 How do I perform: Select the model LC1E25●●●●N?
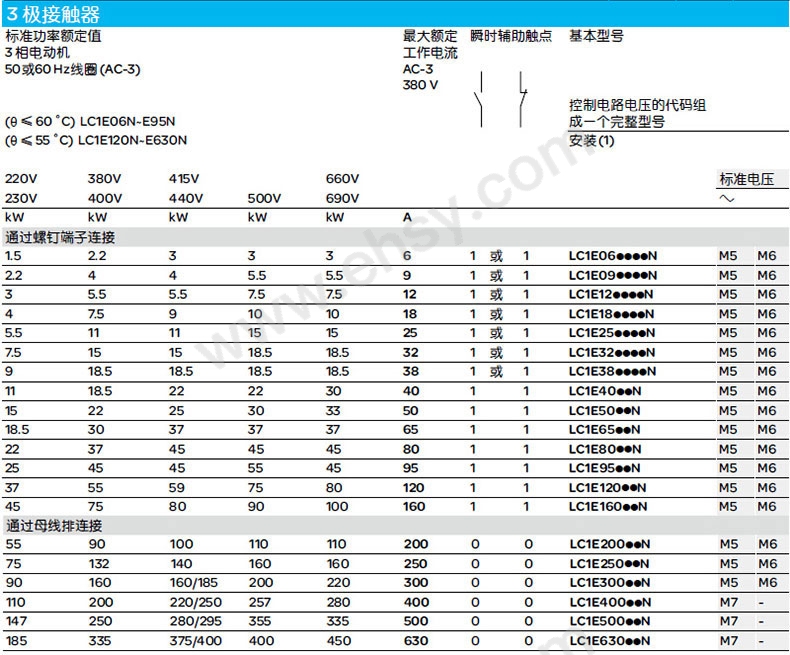(x=612, y=333)
